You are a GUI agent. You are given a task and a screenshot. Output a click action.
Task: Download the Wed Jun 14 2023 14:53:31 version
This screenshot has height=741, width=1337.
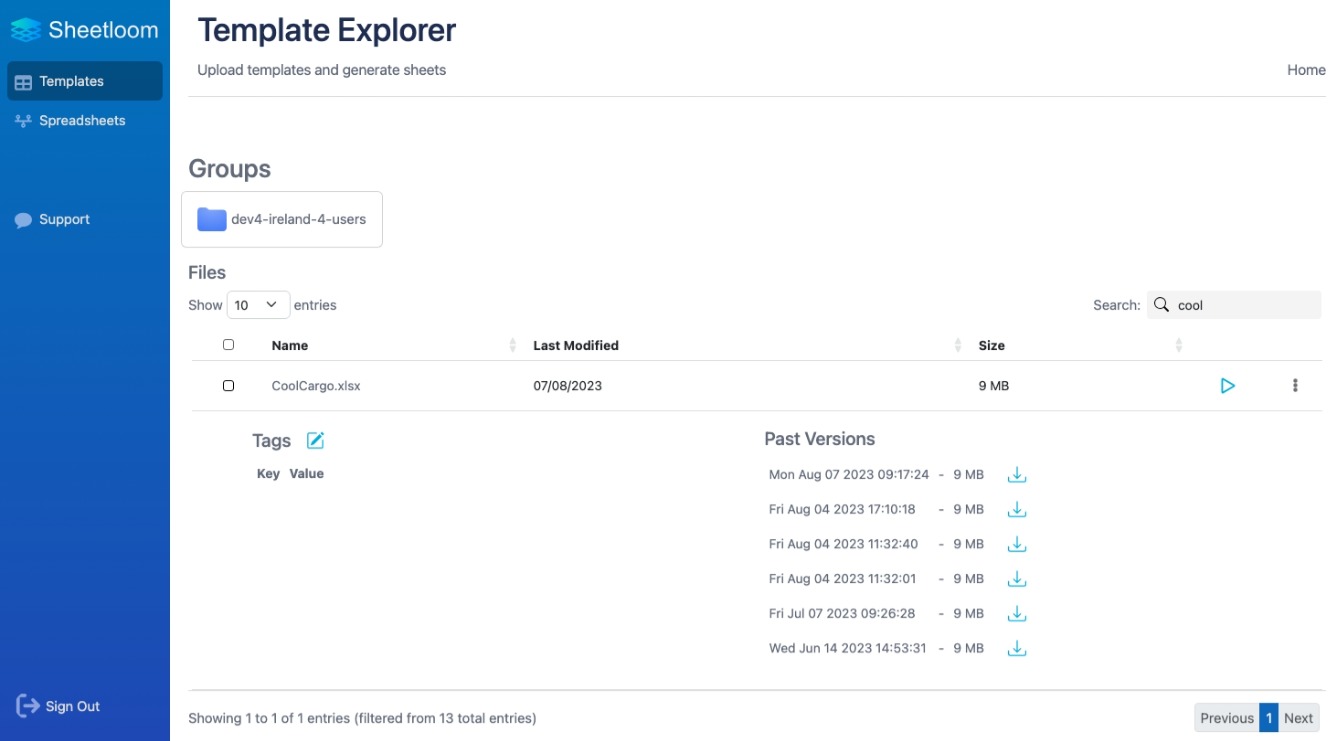(1017, 649)
